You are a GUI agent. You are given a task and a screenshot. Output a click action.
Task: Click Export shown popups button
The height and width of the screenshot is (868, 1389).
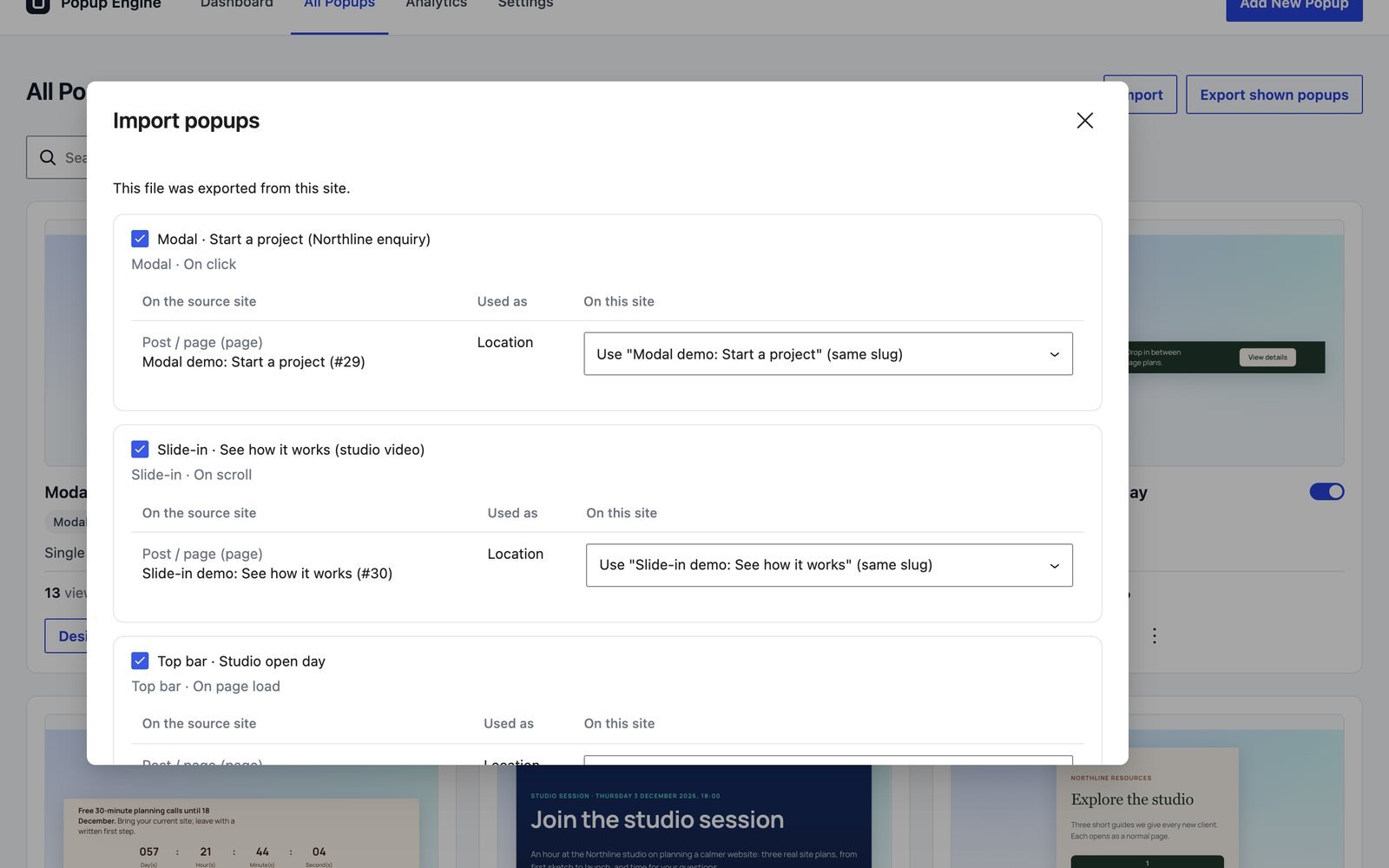coord(1274,95)
